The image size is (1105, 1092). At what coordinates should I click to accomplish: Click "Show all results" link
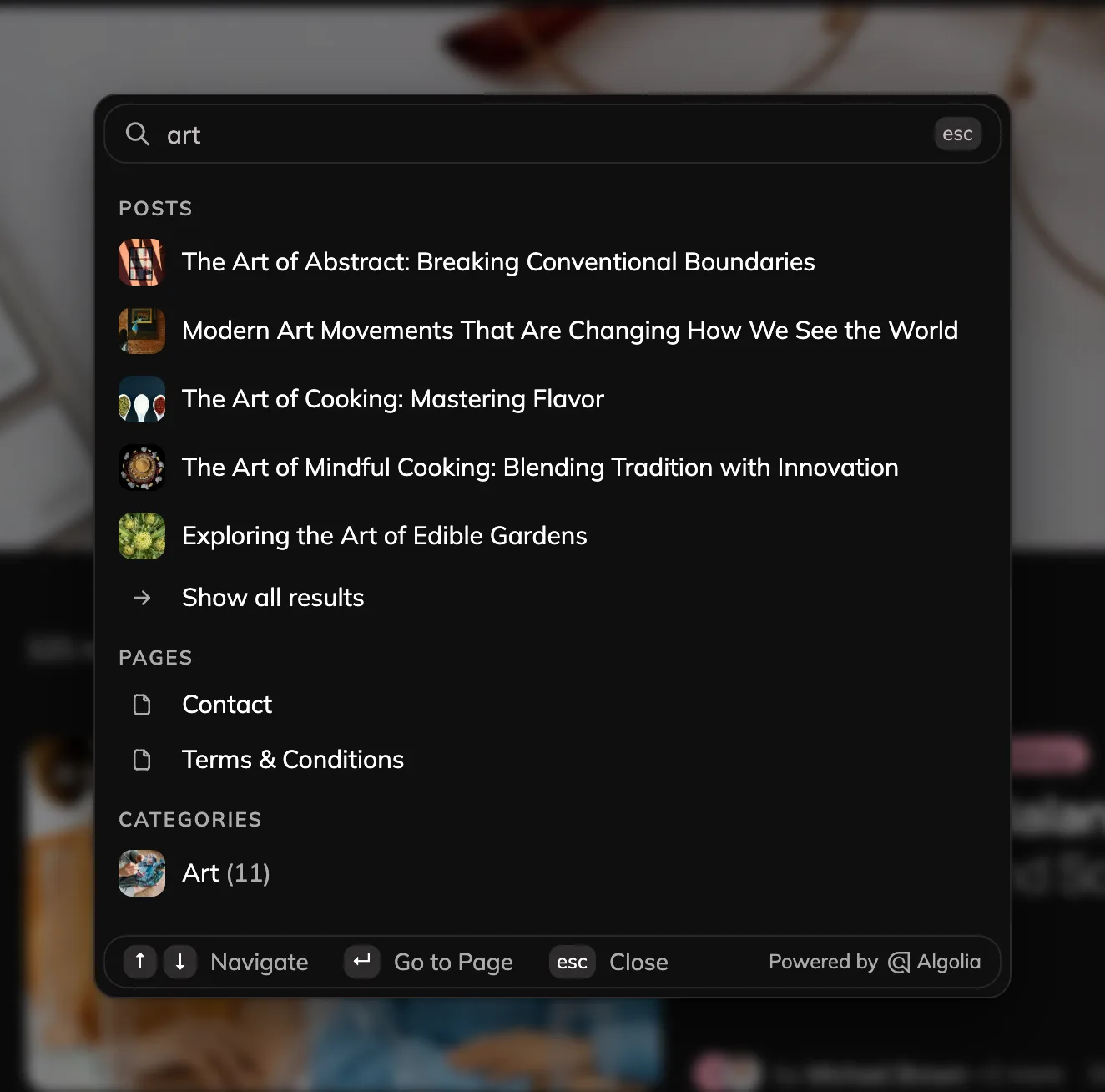click(273, 598)
